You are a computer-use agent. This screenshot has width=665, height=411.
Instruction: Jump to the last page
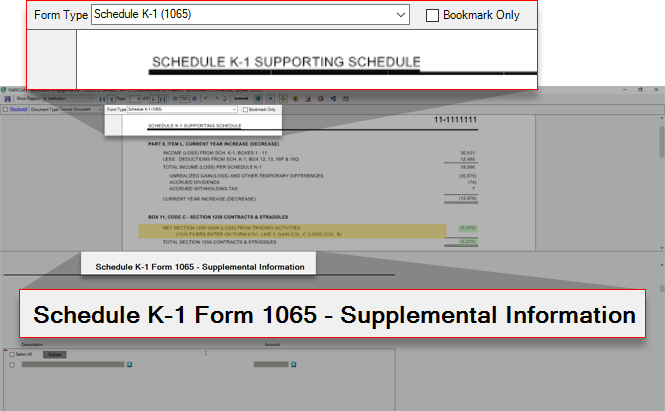[163, 99]
